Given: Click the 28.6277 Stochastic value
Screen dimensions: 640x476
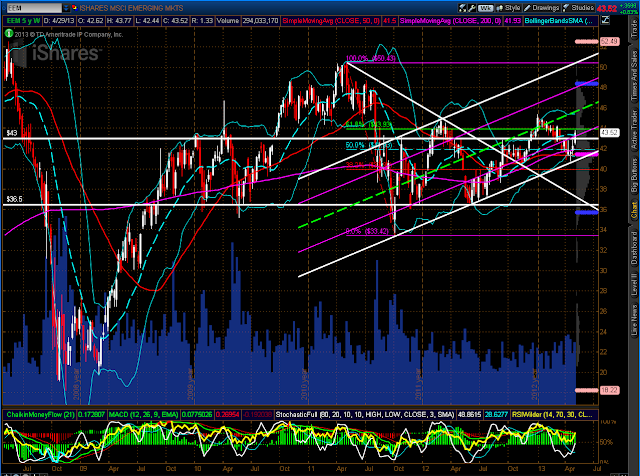Looking at the screenshot, I should pos(496,414).
